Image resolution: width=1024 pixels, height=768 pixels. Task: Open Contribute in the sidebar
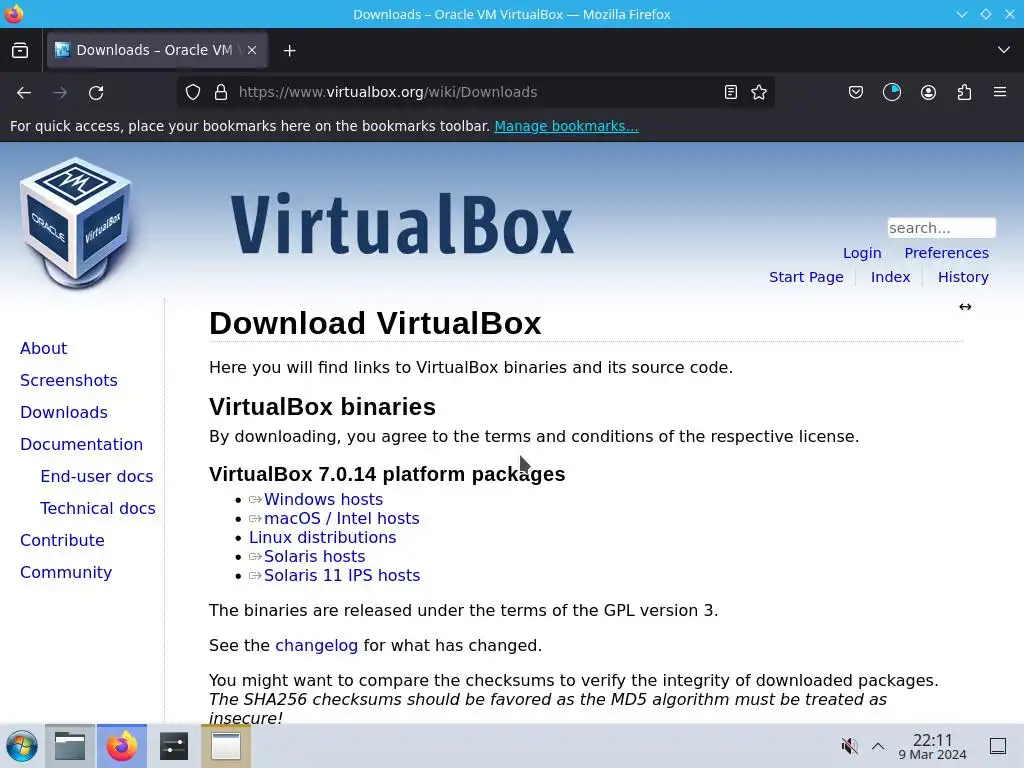62,540
